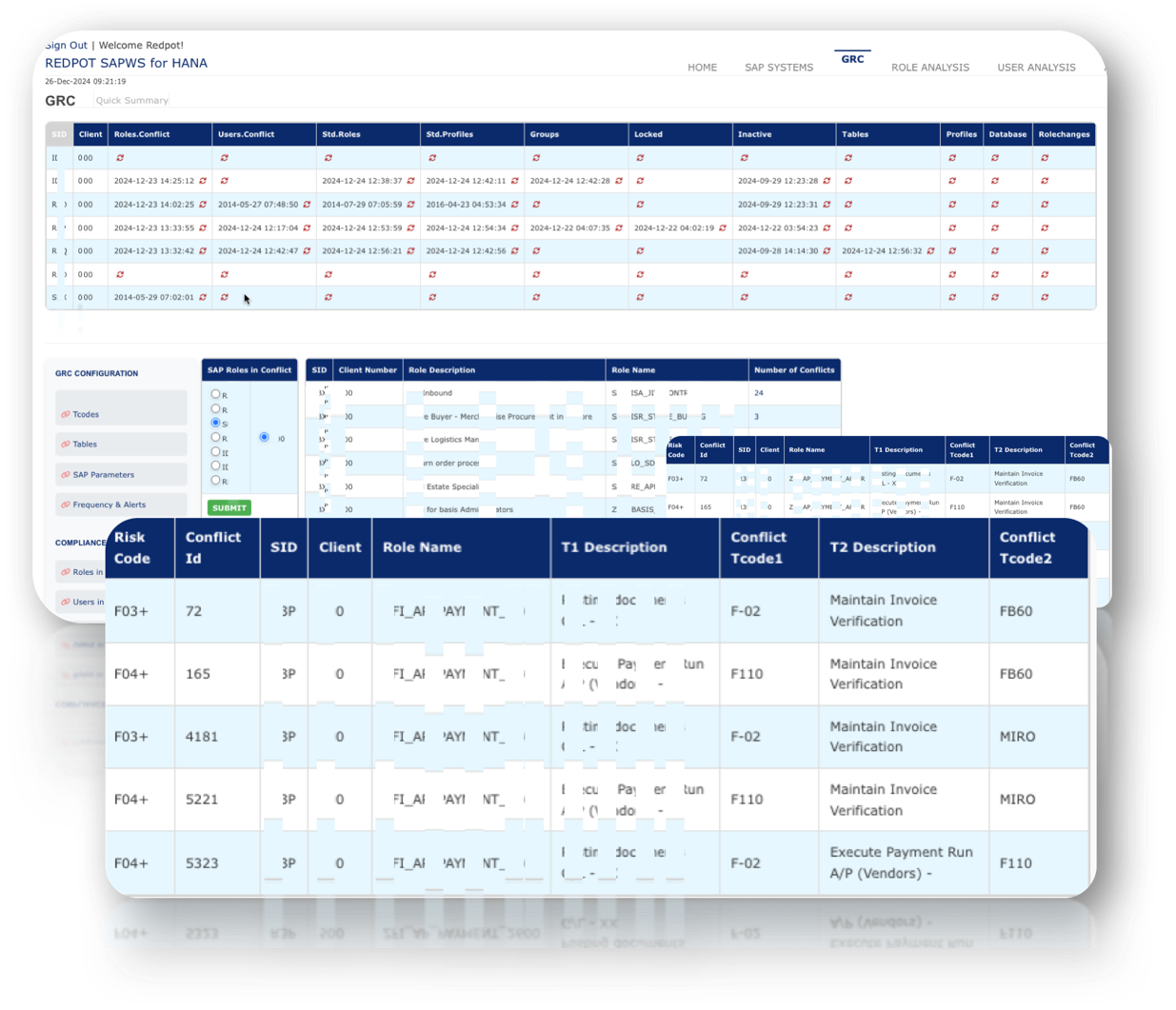Refresh the Users.Conflict entry dated 2014-05-27 07:48:50
This screenshot has height=1010, width=1176.
(307, 205)
